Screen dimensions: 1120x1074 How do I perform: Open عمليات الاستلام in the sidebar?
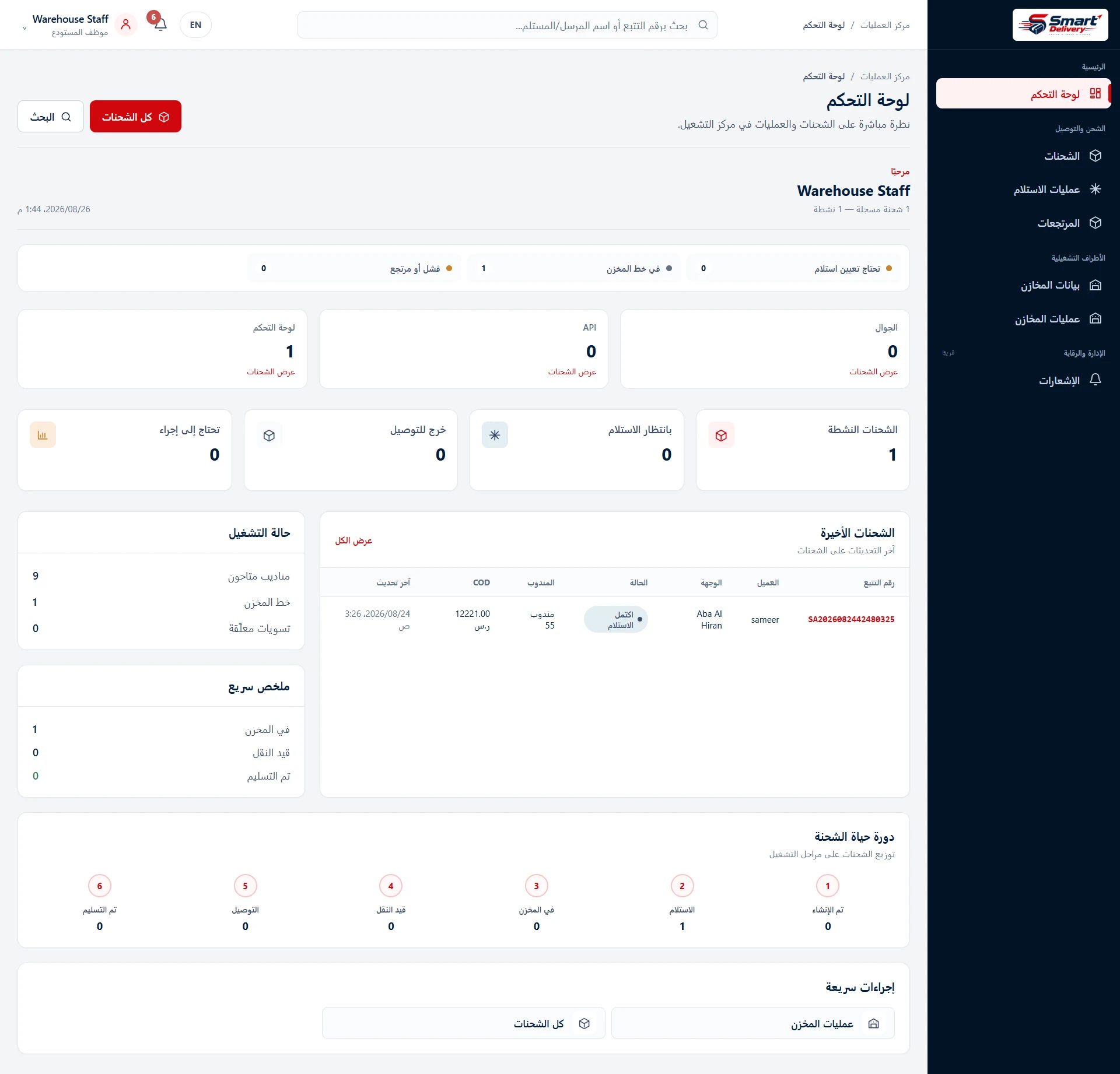click(1023, 189)
